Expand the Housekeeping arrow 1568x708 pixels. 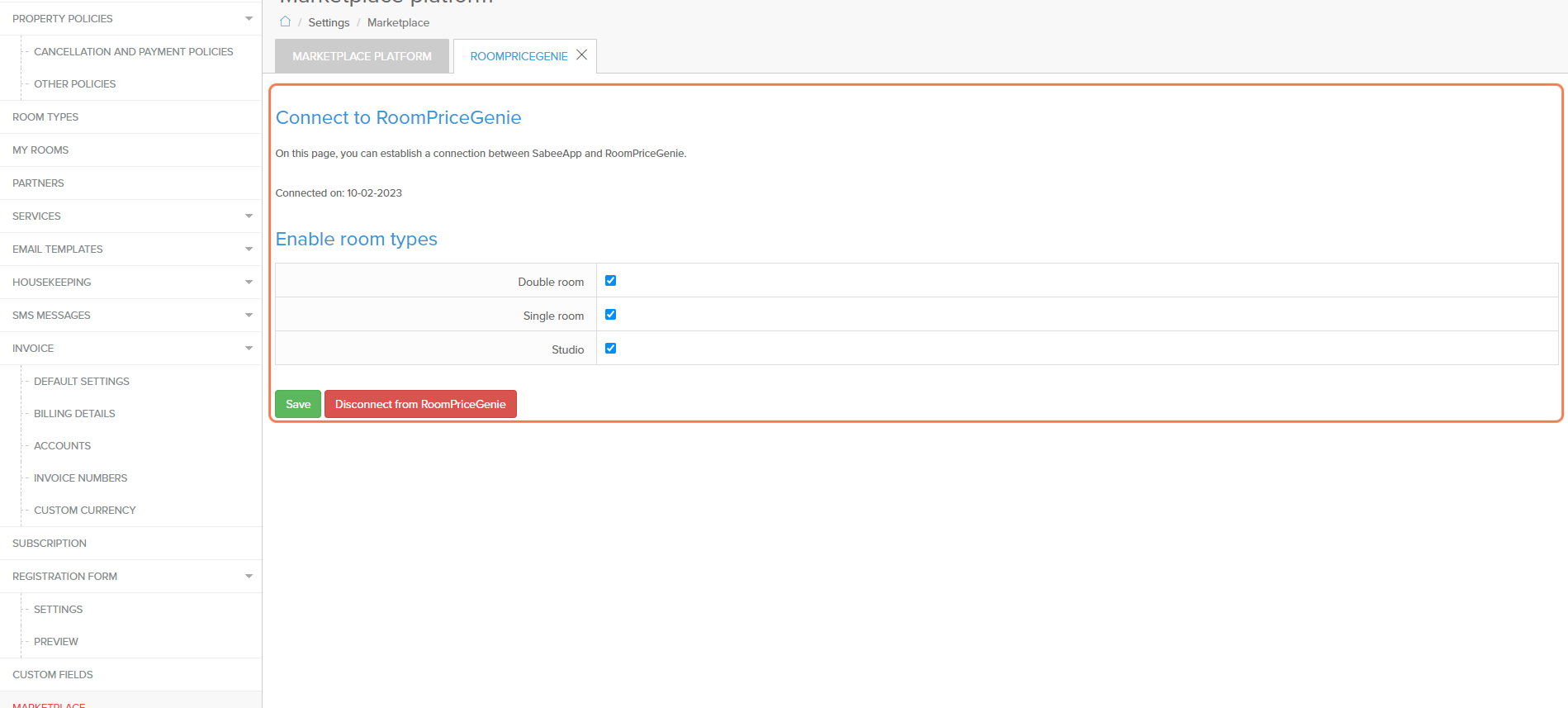249,282
